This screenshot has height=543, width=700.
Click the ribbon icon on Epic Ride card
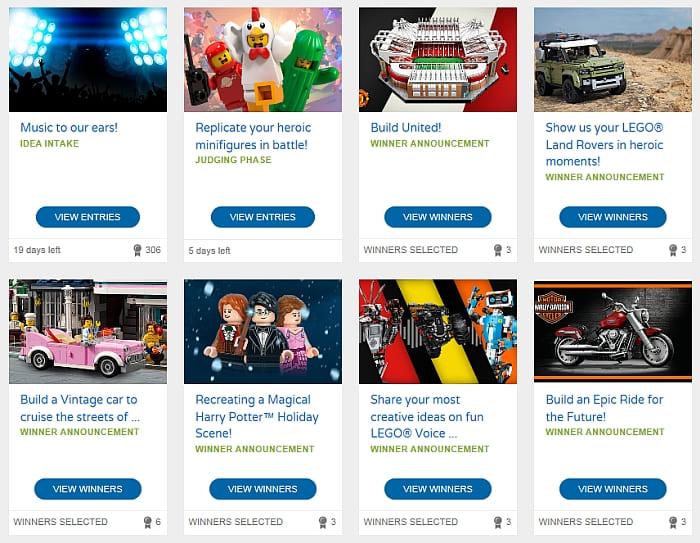(673, 522)
